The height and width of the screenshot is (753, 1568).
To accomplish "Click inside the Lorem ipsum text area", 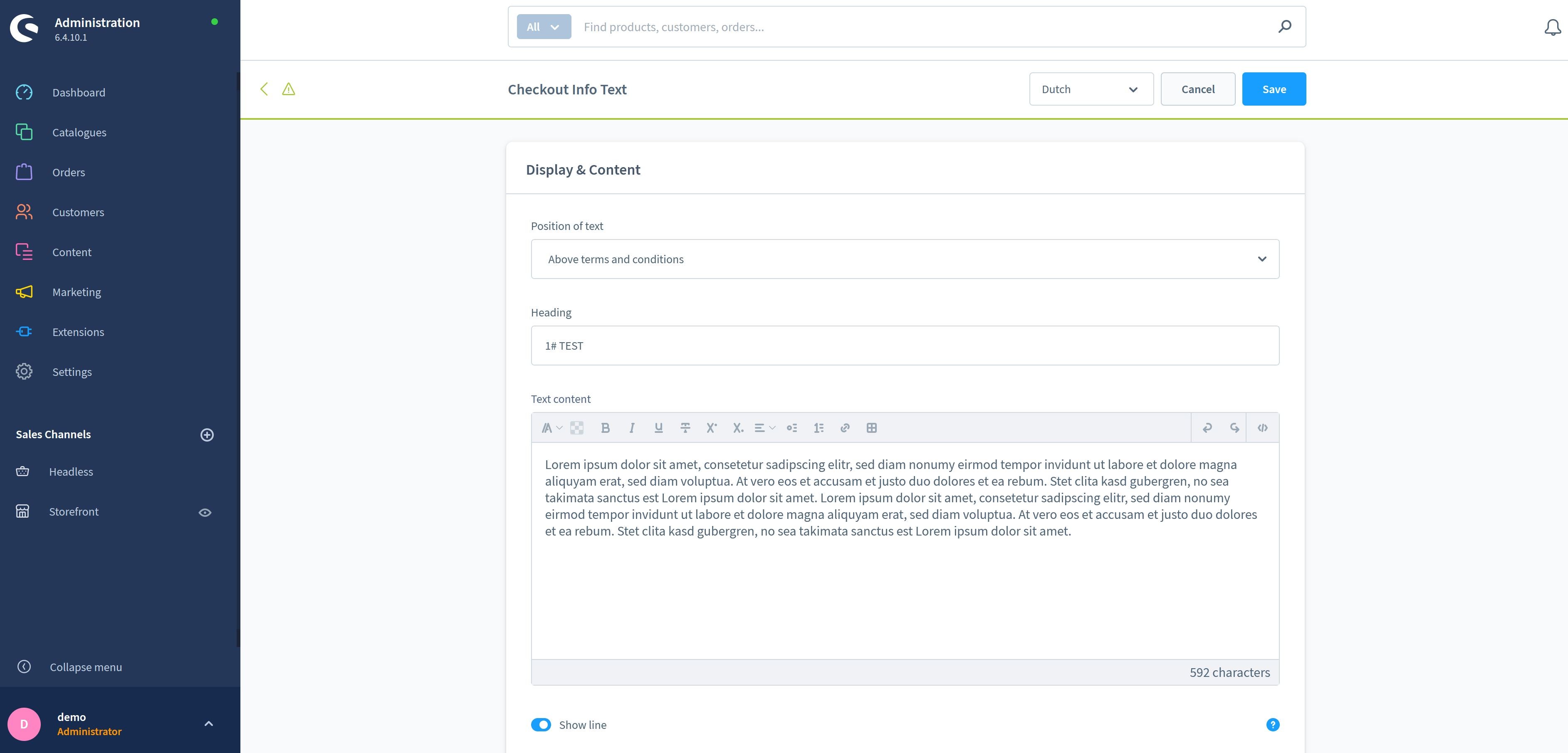I will (x=905, y=550).
